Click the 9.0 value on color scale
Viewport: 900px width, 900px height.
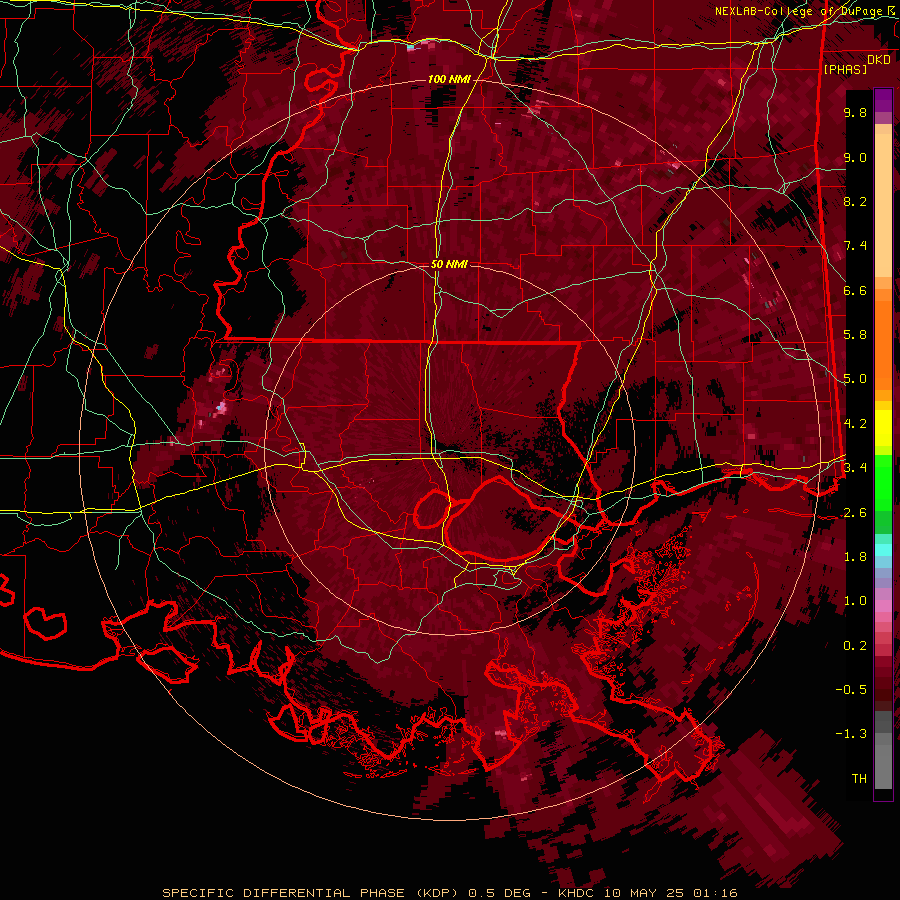[855, 158]
